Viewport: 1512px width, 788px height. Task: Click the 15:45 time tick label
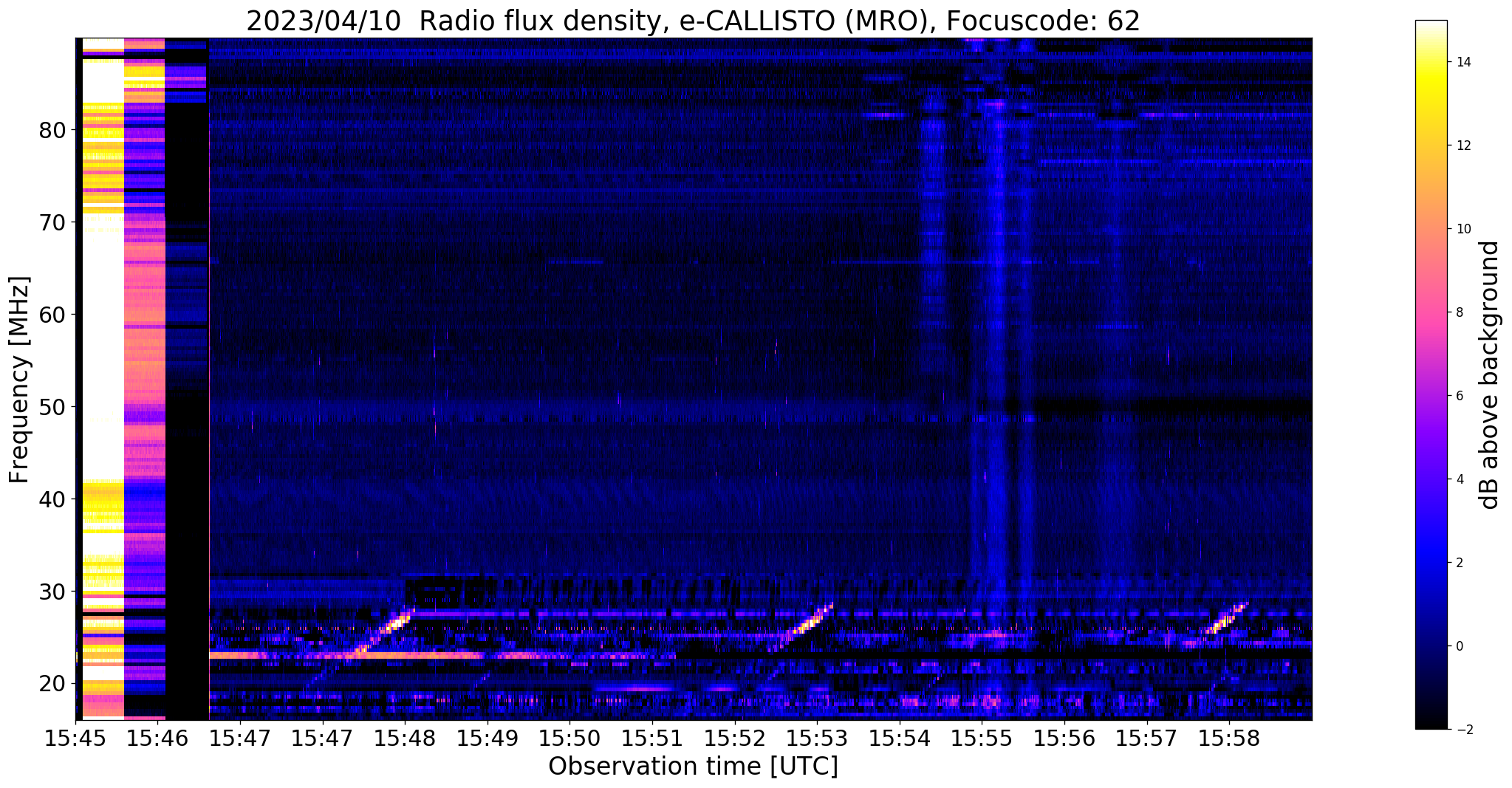(x=75, y=738)
